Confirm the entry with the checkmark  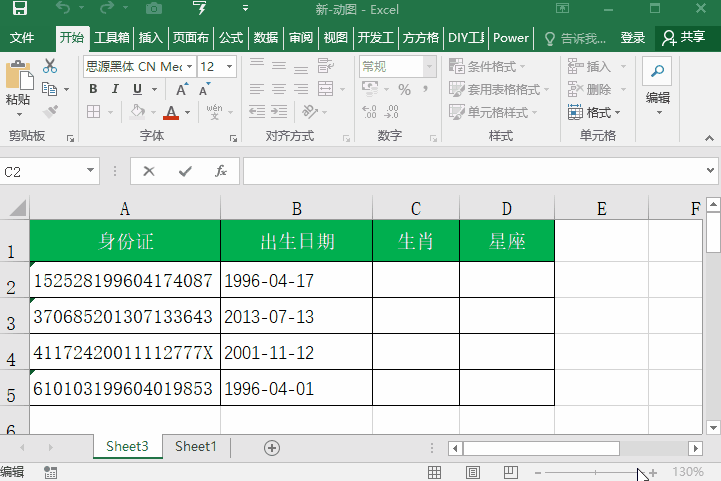coord(185,172)
